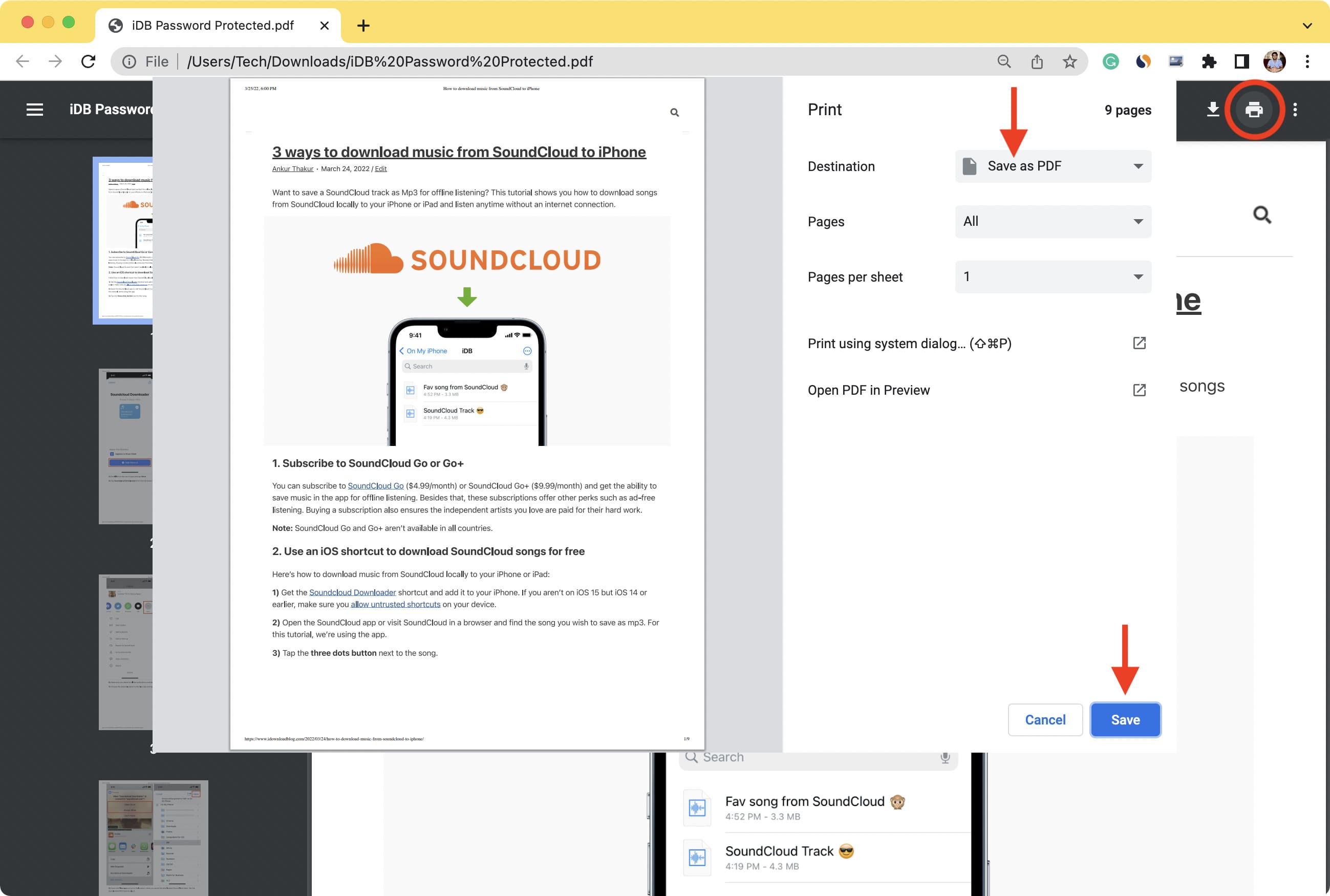This screenshot has height=896, width=1330.
Task: Open the Grammarly extension icon
Action: (1110, 61)
